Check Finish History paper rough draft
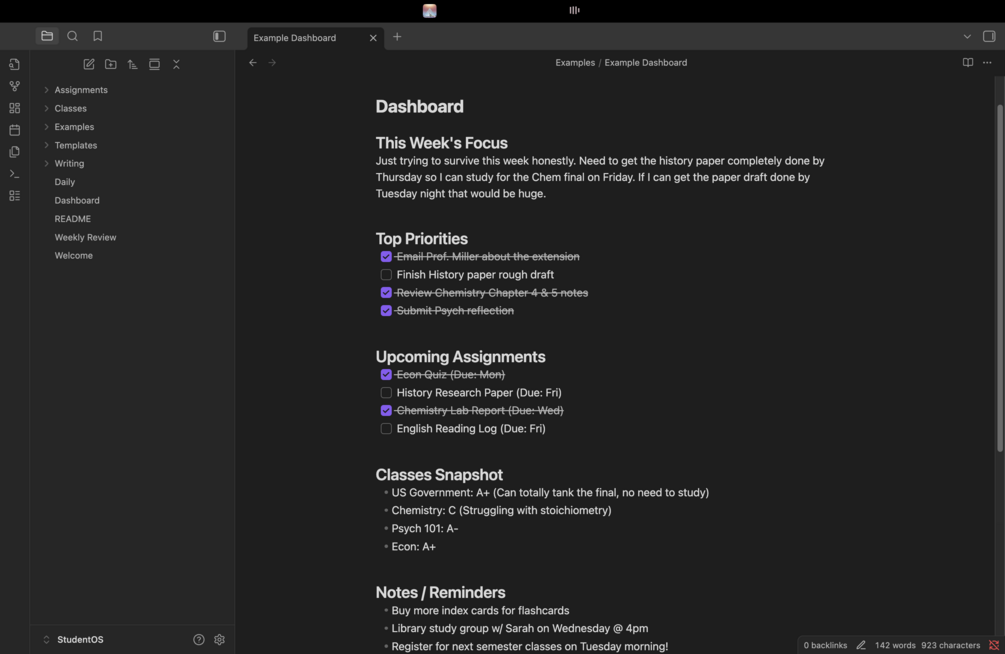 tap(386, 275)
